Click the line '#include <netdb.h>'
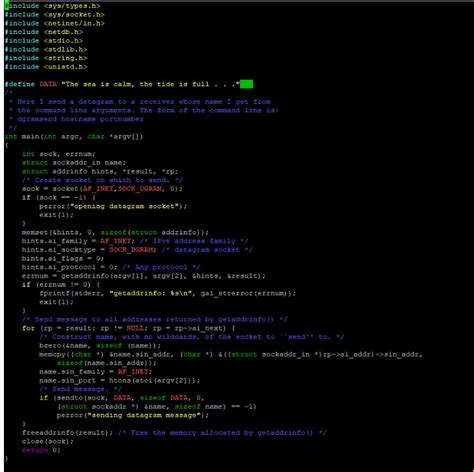 44,32
